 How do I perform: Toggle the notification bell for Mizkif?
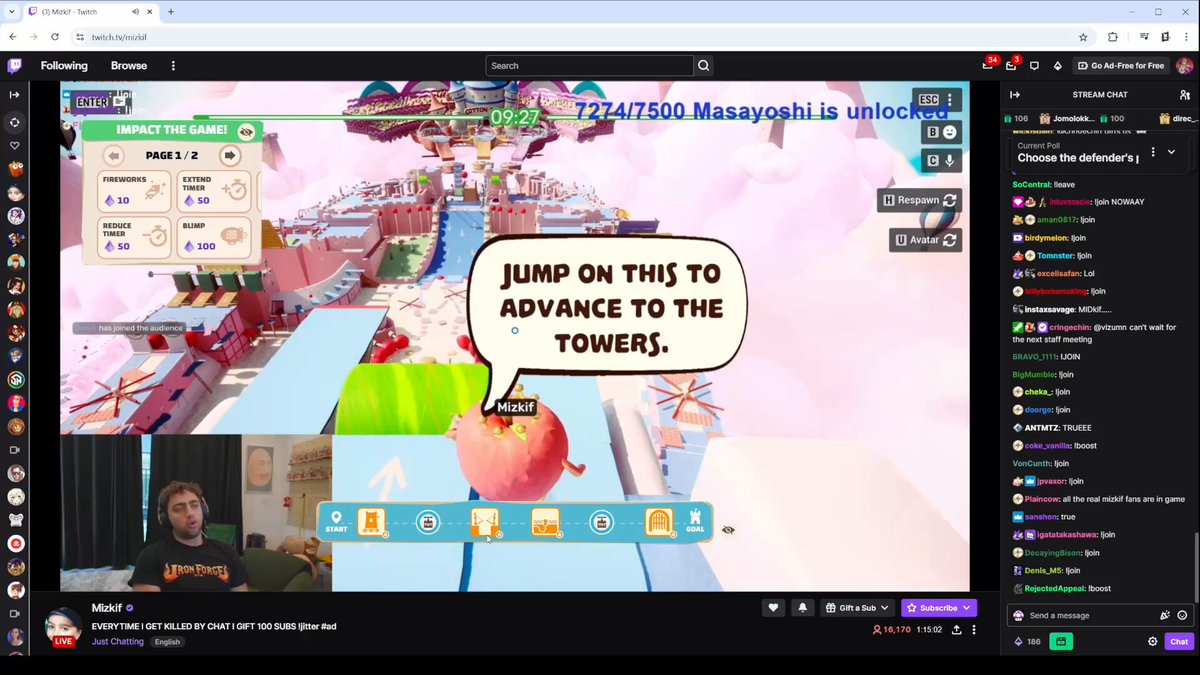(x=802, y=607)
